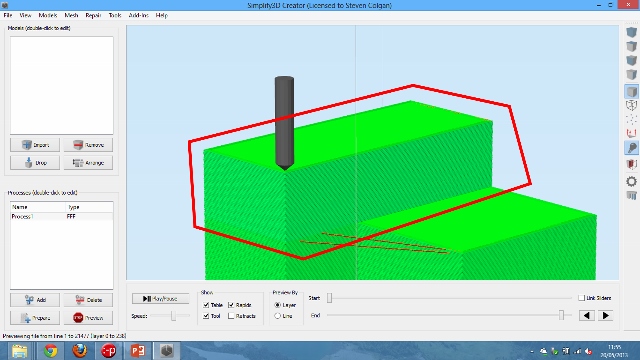Click the Type column header
This screenshot has height=360, width=640.
pyautogui.click(x=89, y=207)
